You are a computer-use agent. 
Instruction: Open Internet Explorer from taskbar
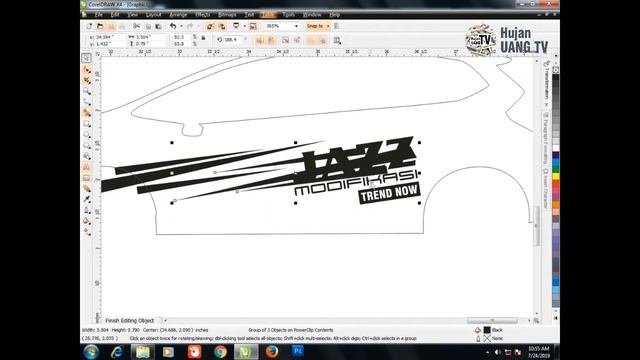[x=117, y=351]
